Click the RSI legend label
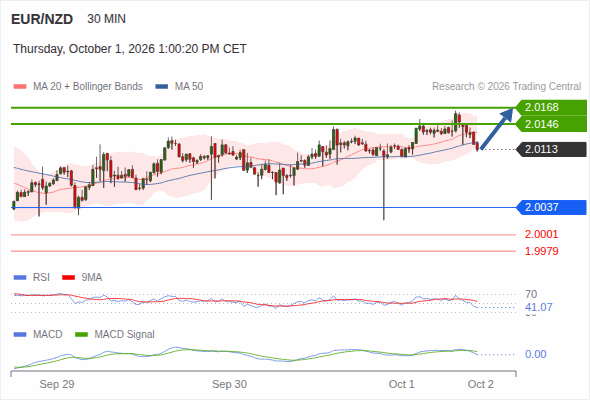The image size is (590, 400). tap(41, 278)
